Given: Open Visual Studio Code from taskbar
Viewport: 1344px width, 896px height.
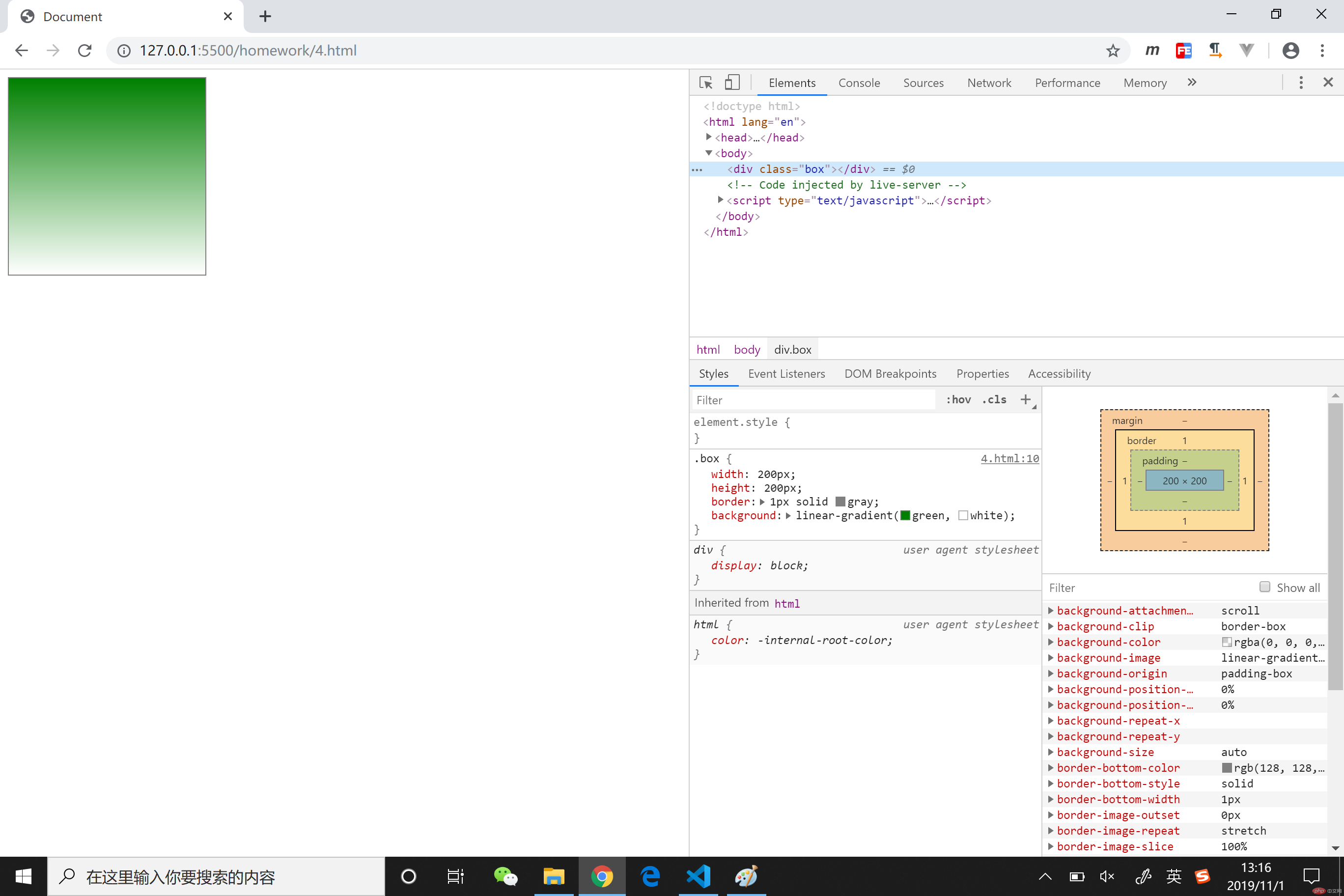Looking at the screenshot, I should point(699,876).
